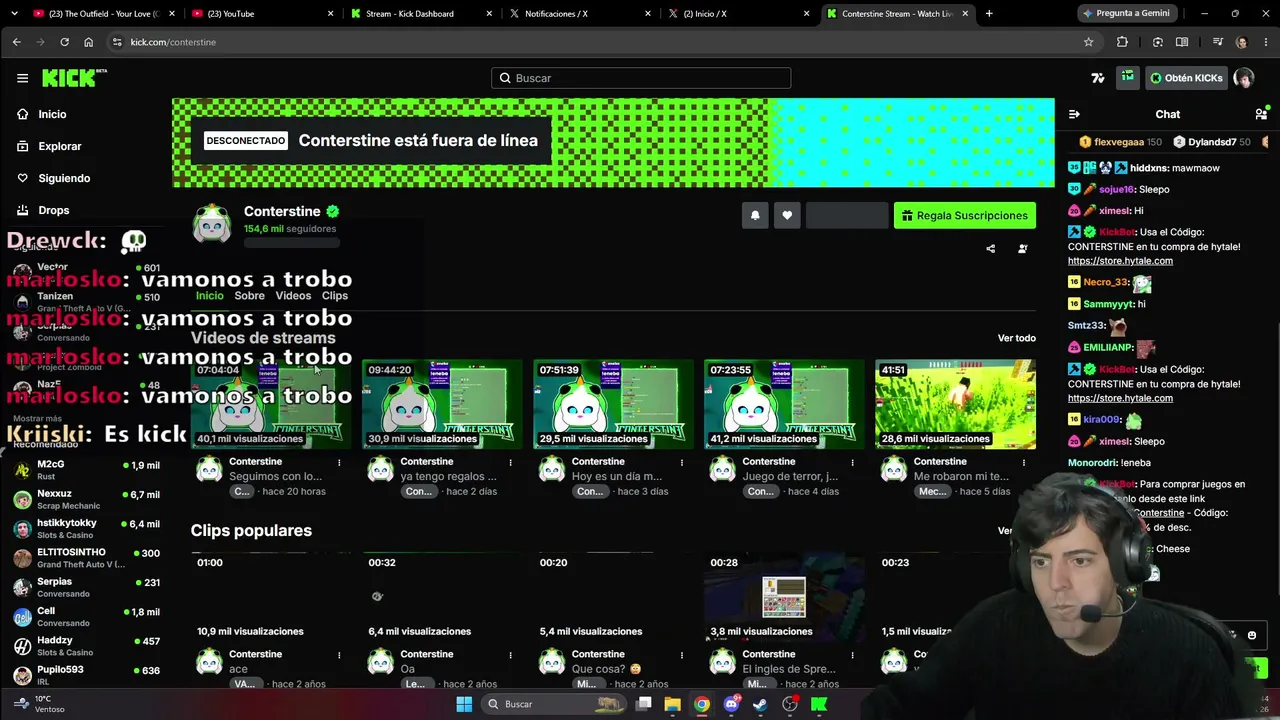Image resolution: width=1280 pixels, height=720 pixels.
Task: Open Chrome extensions puzzle icon
Action: click(x=1122, y=42)
